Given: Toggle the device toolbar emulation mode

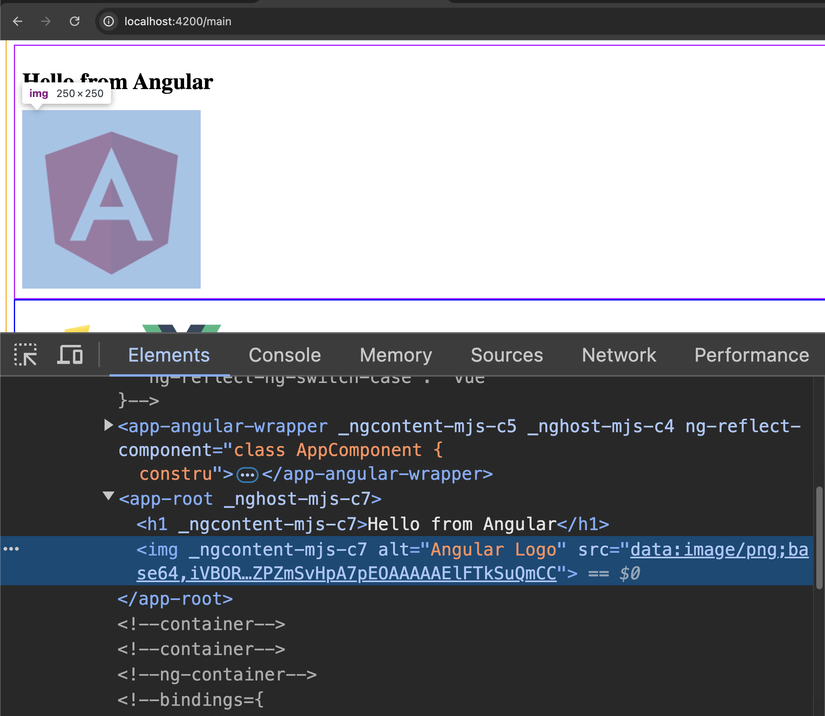Looking at the screenshot, I should (x=69, y=355).
